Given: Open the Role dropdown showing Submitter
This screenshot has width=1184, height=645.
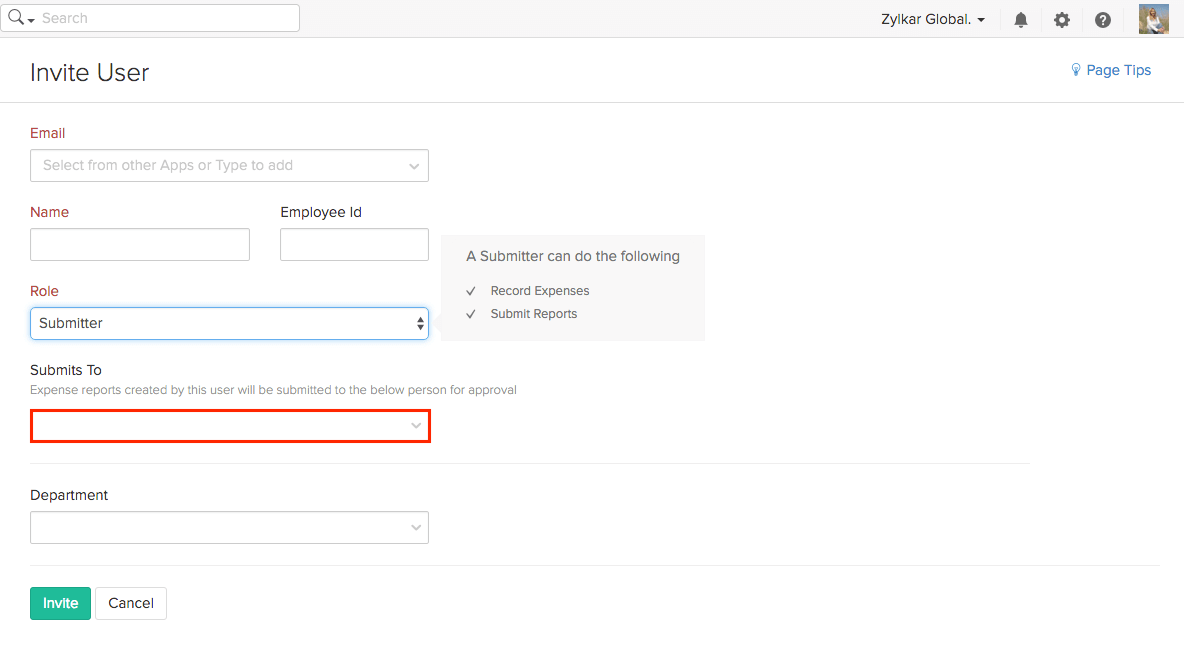Looking at the screenshot, I should 229,323.
